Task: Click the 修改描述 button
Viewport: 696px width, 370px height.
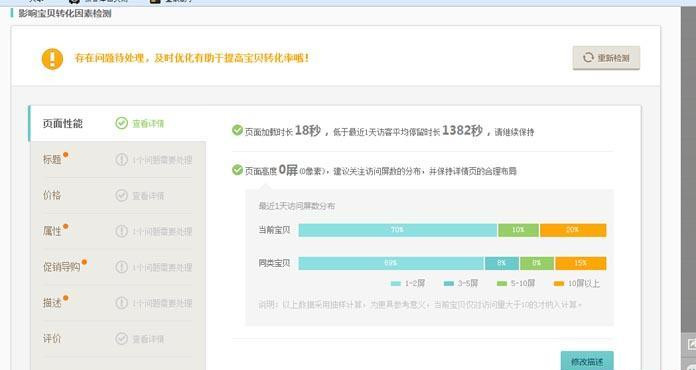Action: [587, 361]
